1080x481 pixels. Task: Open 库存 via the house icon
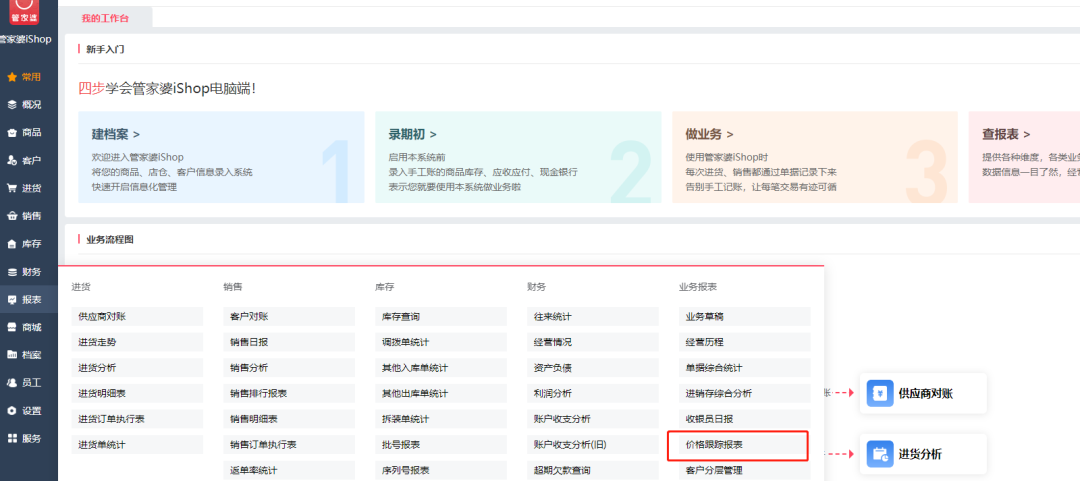click(x=12, y=244)
